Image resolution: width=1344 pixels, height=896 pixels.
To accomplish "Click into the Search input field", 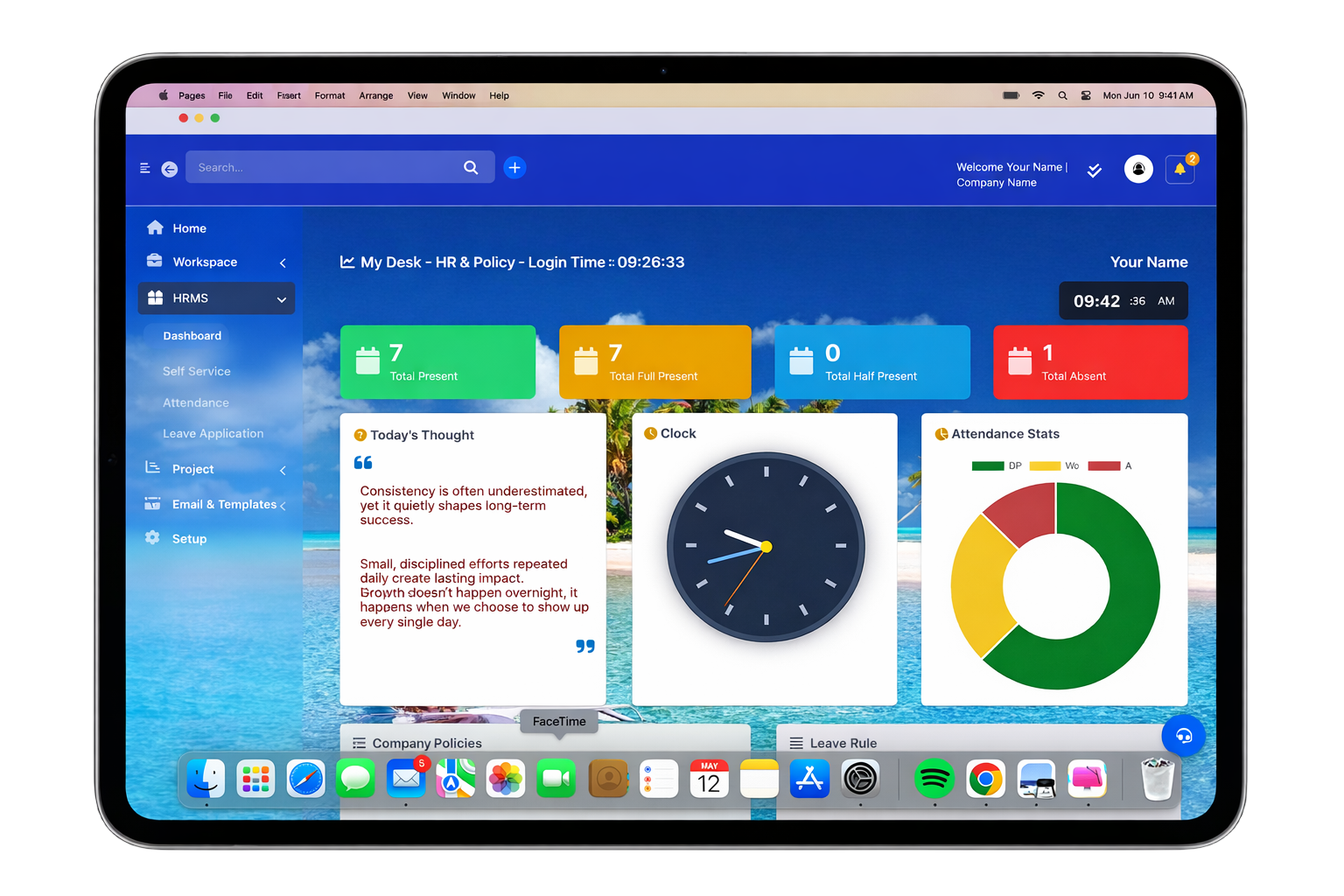I will point(324,167).
